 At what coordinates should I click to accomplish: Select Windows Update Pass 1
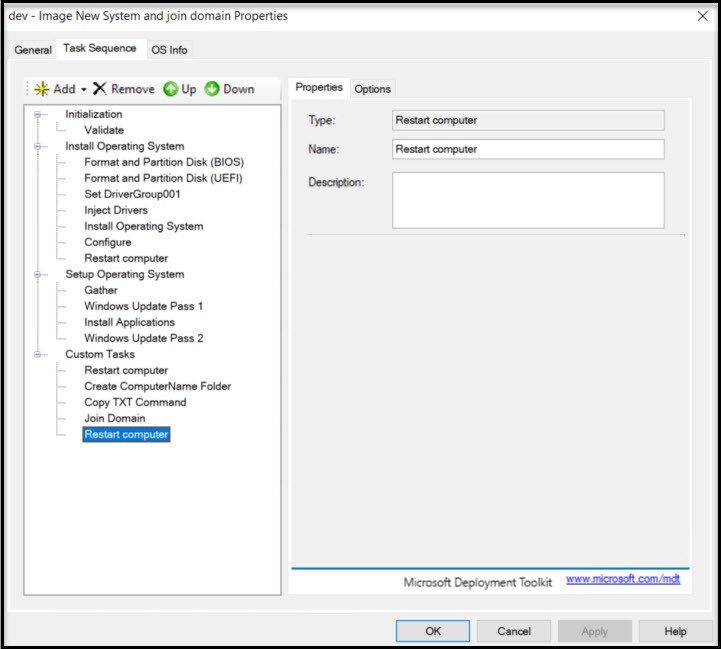pyautogui.click(x=143, y=306)
